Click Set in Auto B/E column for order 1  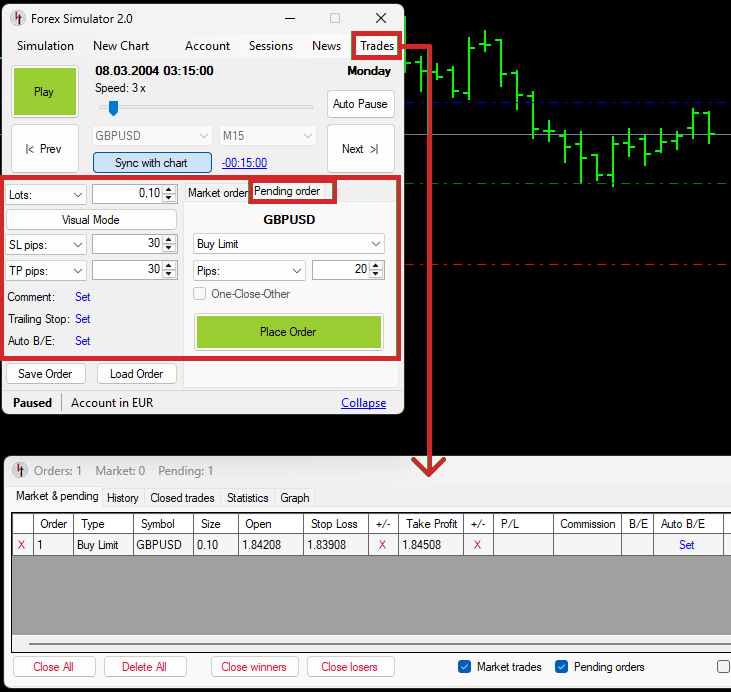687,545
